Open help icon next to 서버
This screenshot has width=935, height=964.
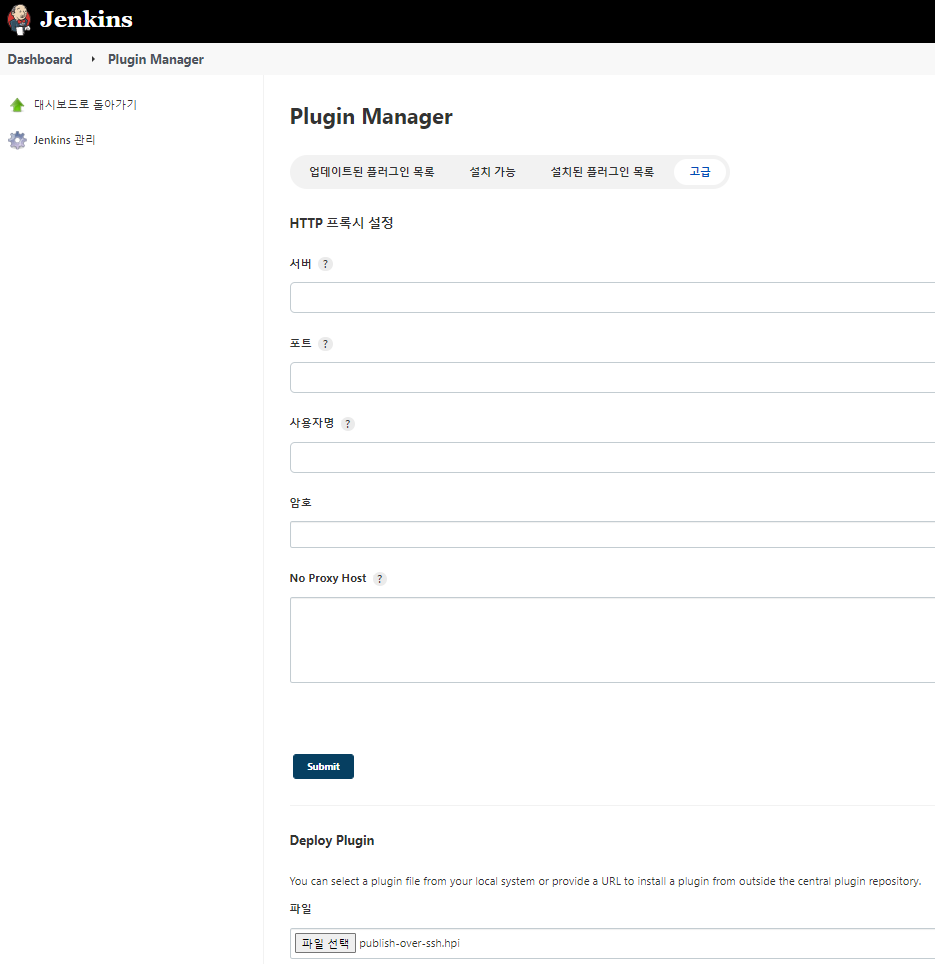[326, 264]
